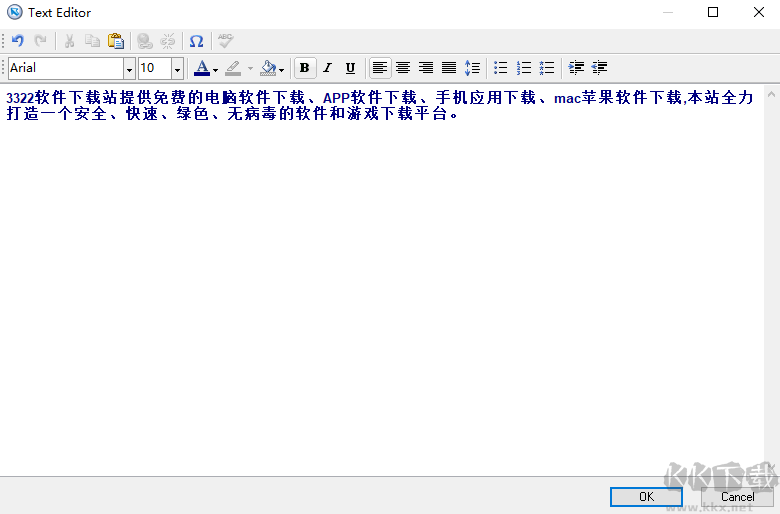The width and height of the screenshot is (780, 514).
Task: Apply bulleted list
Action: (501, 68)
